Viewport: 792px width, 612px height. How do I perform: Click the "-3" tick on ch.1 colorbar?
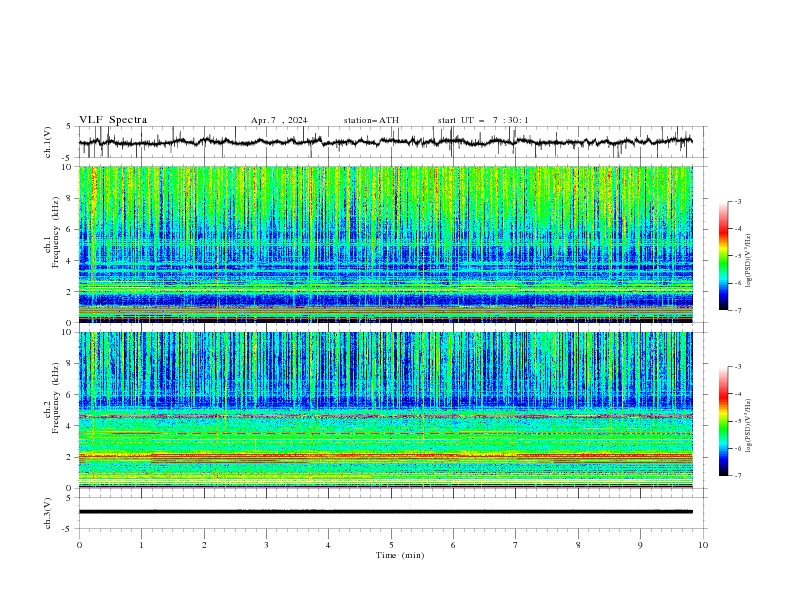click(x=738, y=201)
